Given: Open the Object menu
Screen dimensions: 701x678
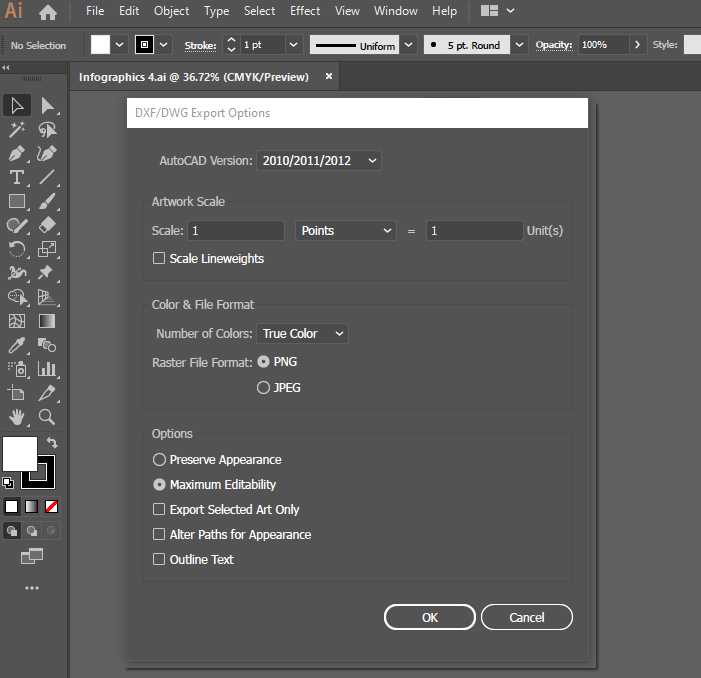Looking at the screenshot, I should click(171, 11).
